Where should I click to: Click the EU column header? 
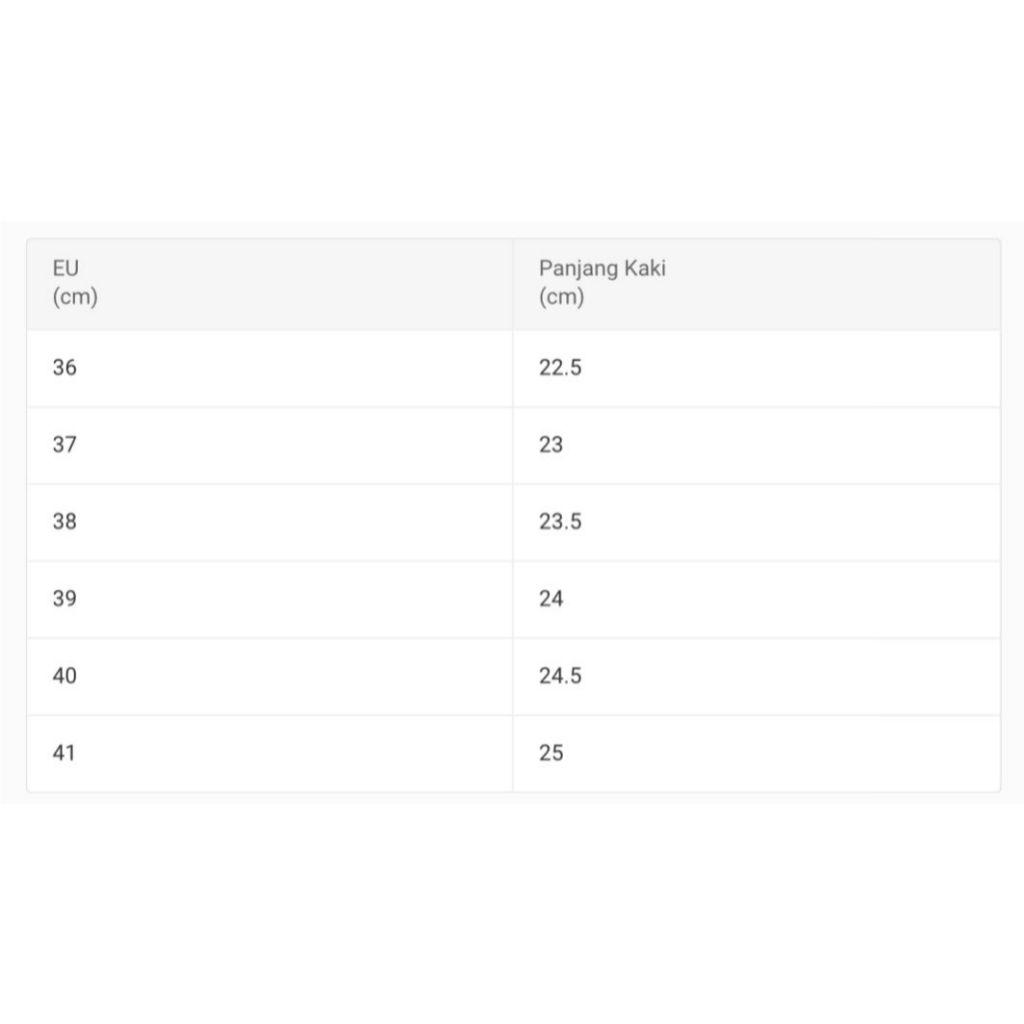pos(66,268)
